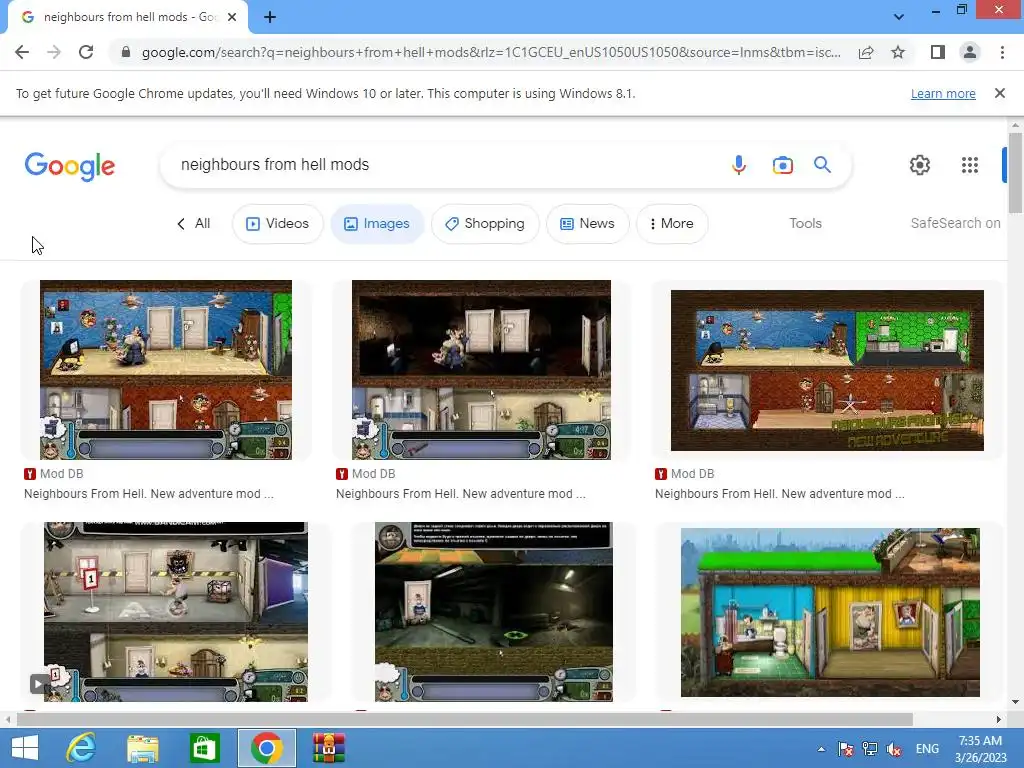The image size is (1024, 768).
Task: Follow the Learn more link
Action: [x=943, y=93]
